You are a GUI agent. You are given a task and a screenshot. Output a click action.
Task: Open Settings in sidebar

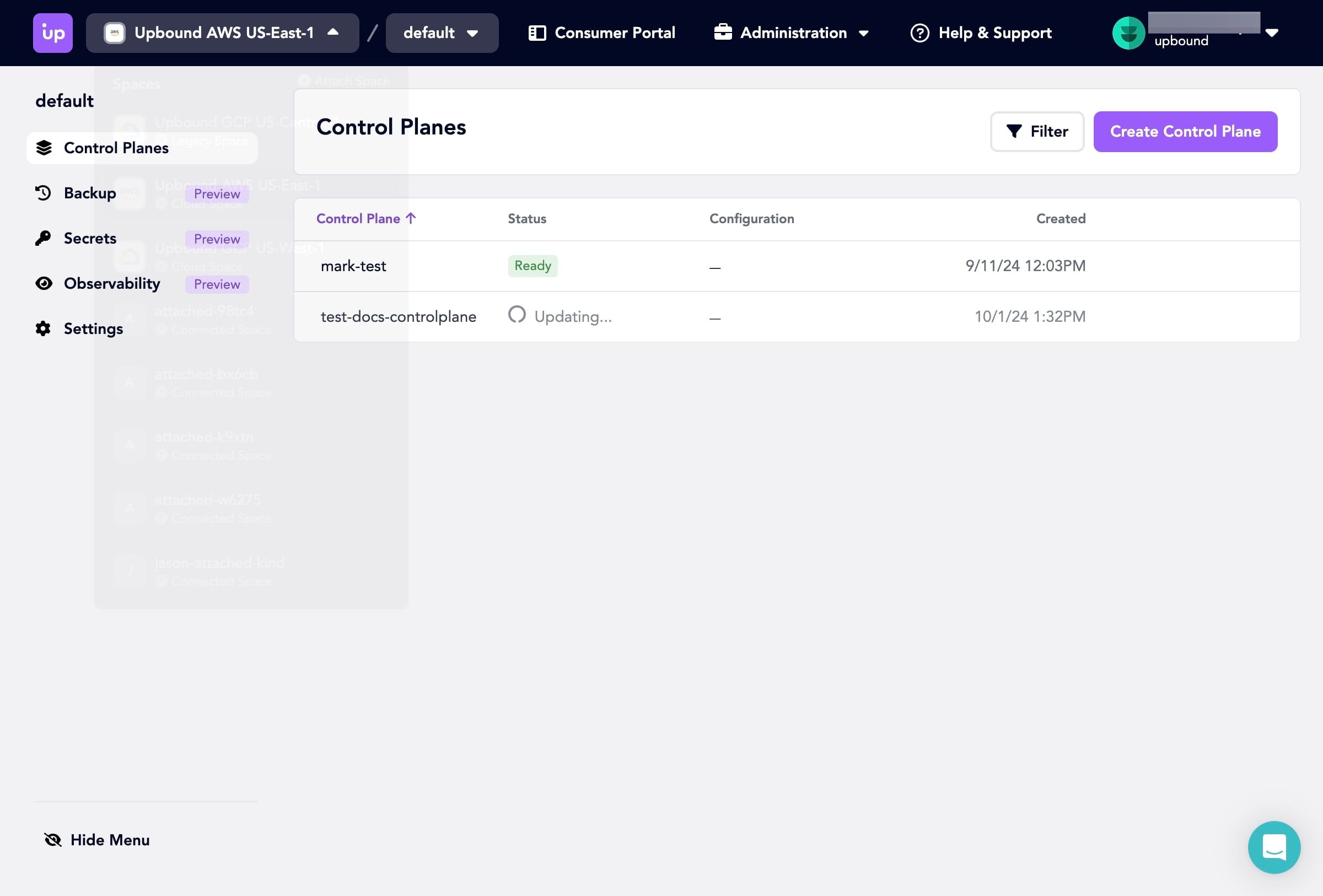click(x=142, y=329)
